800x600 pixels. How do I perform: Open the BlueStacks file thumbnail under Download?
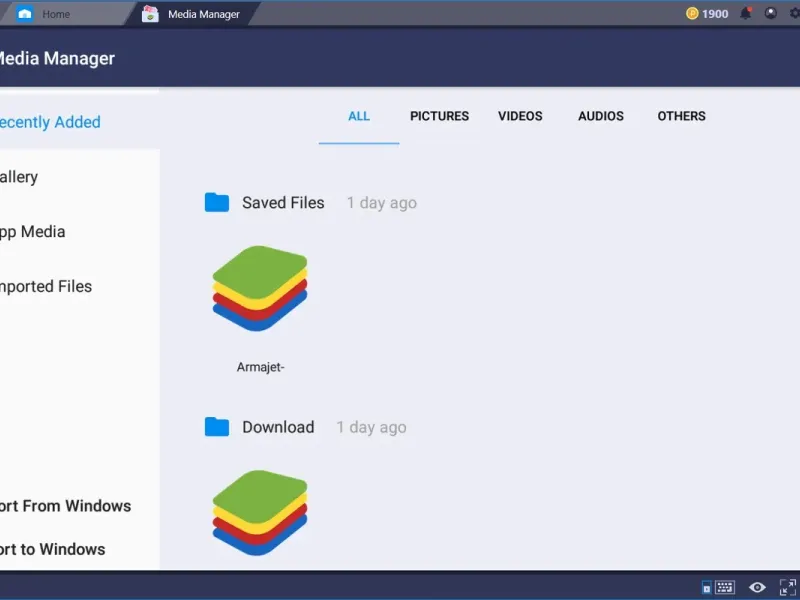pyautogui.click(x=260, y=513)
